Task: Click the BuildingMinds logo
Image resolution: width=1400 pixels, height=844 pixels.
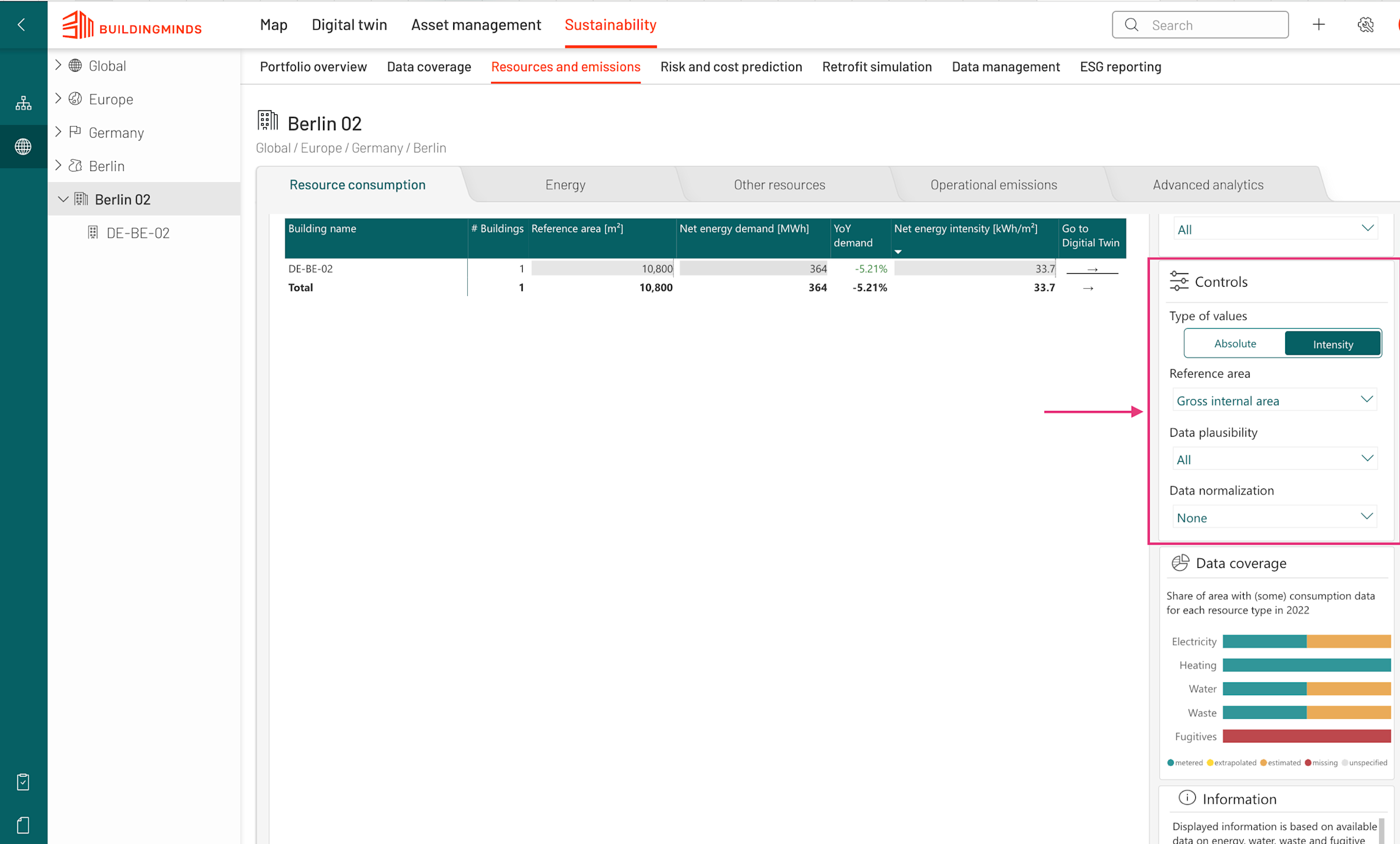Action: tap(132, 25)
